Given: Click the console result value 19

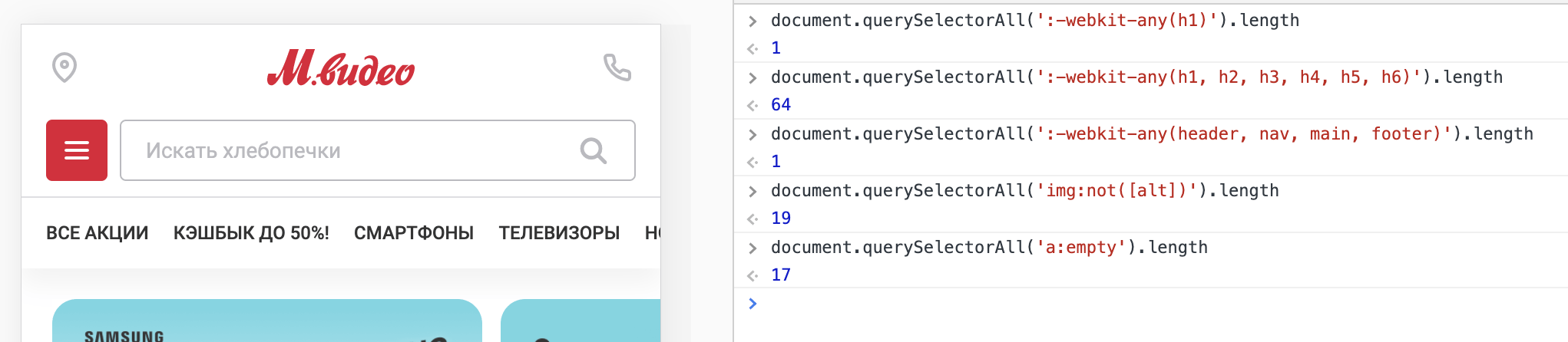Looking at the screenshot, I should pyautogui.click(x=781, y=219).
